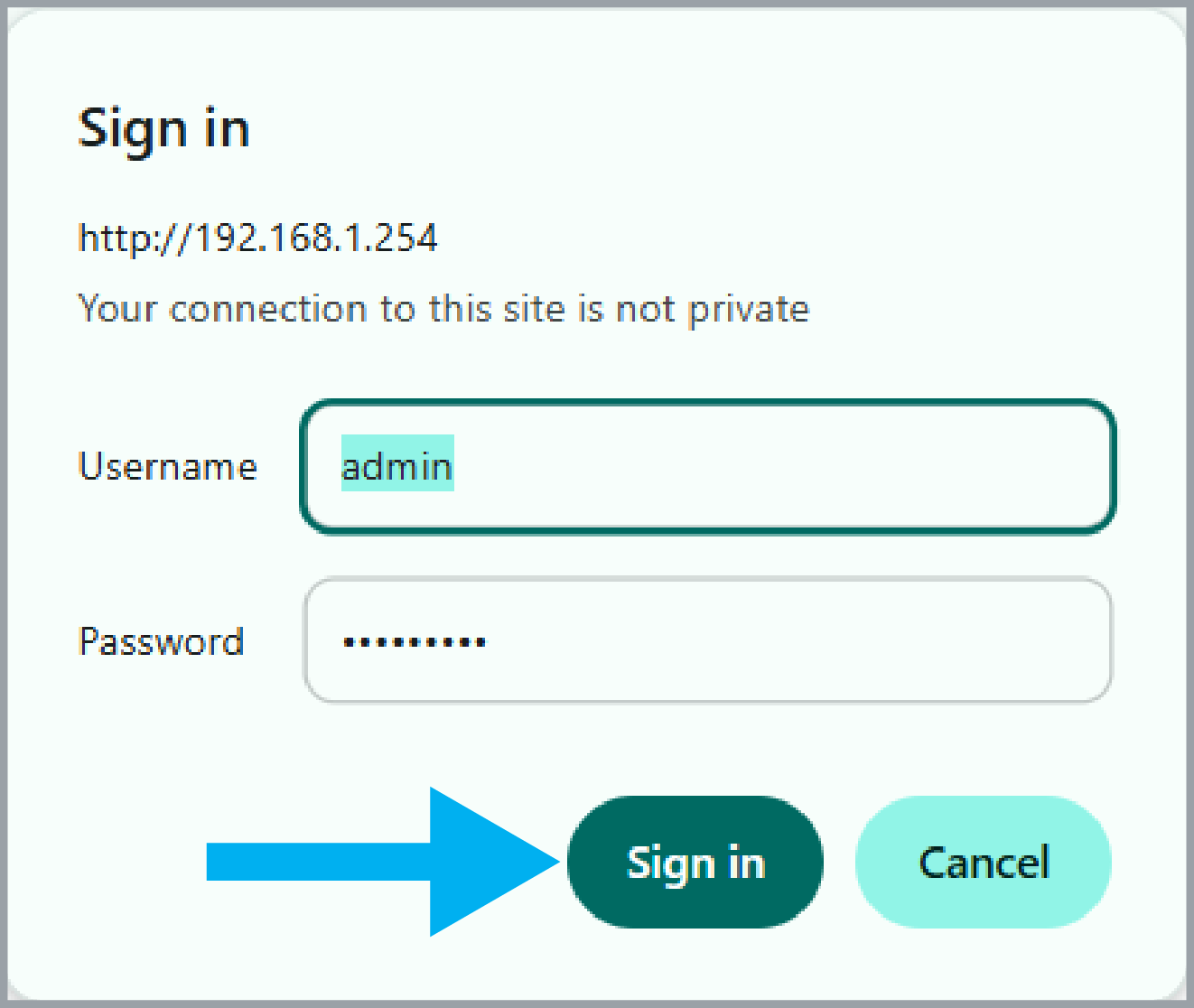
Task: Select the Username label
Action: [x=168, y=467]
